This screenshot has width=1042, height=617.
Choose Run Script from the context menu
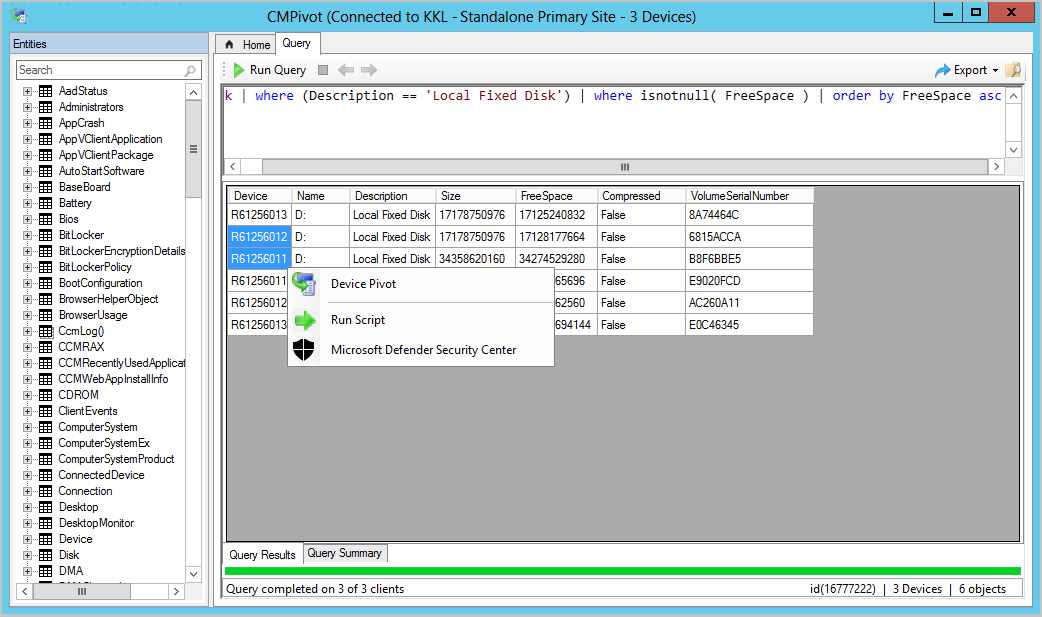coord(421,320)
